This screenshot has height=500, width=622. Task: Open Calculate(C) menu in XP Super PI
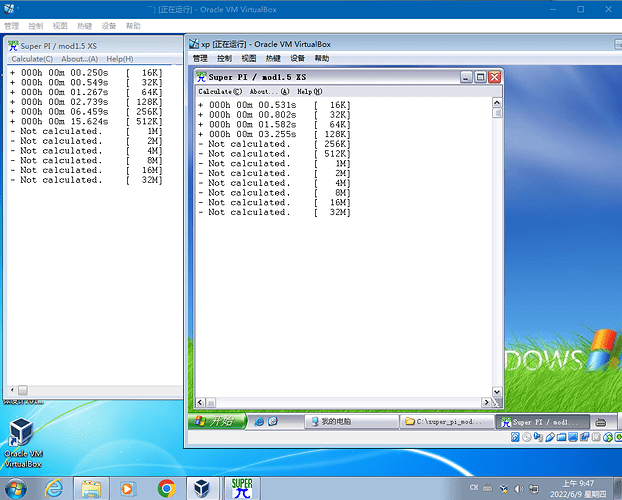(220, 92)
